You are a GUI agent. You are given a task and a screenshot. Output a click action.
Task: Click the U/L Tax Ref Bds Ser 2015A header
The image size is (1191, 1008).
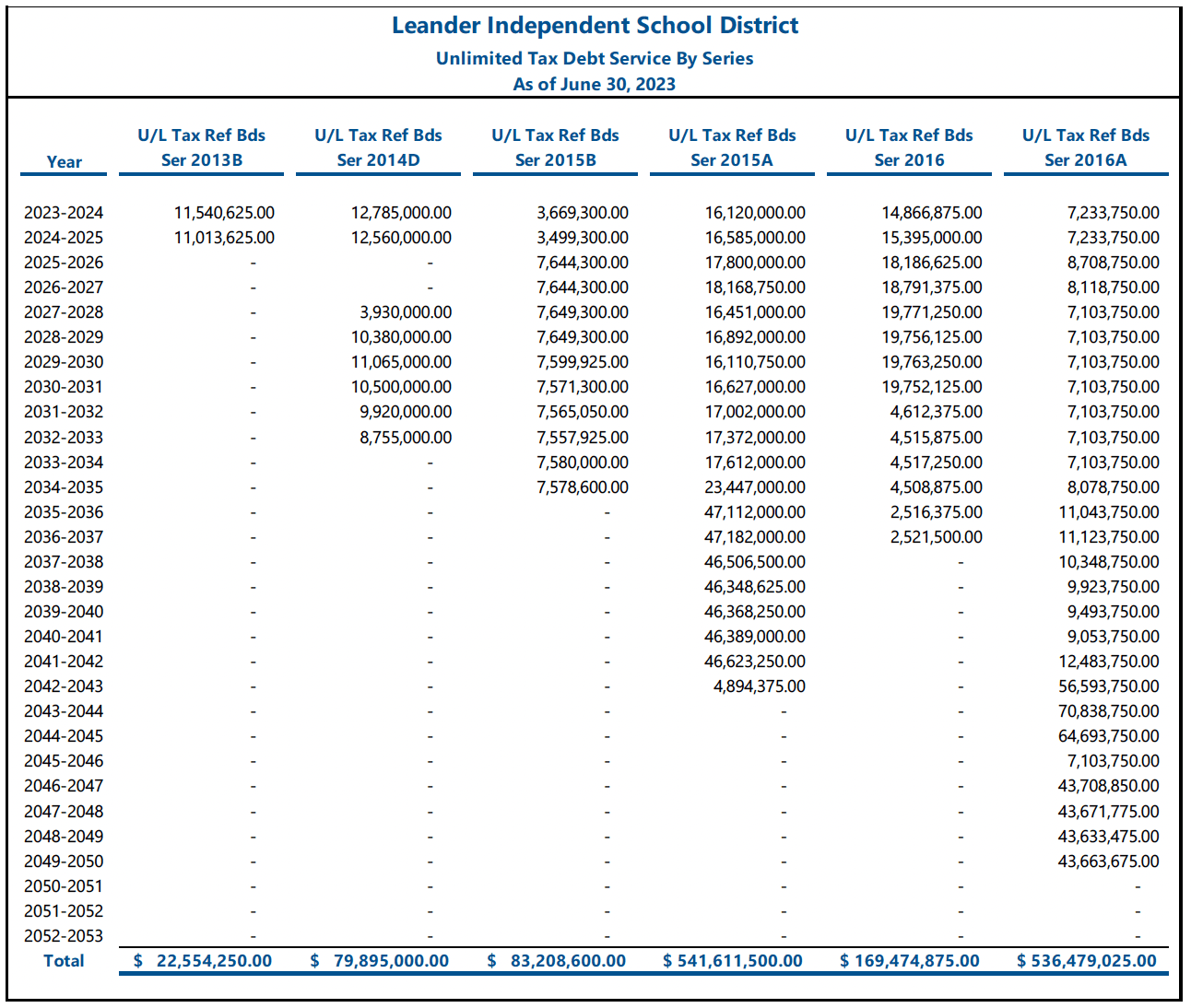coord(733,147)
